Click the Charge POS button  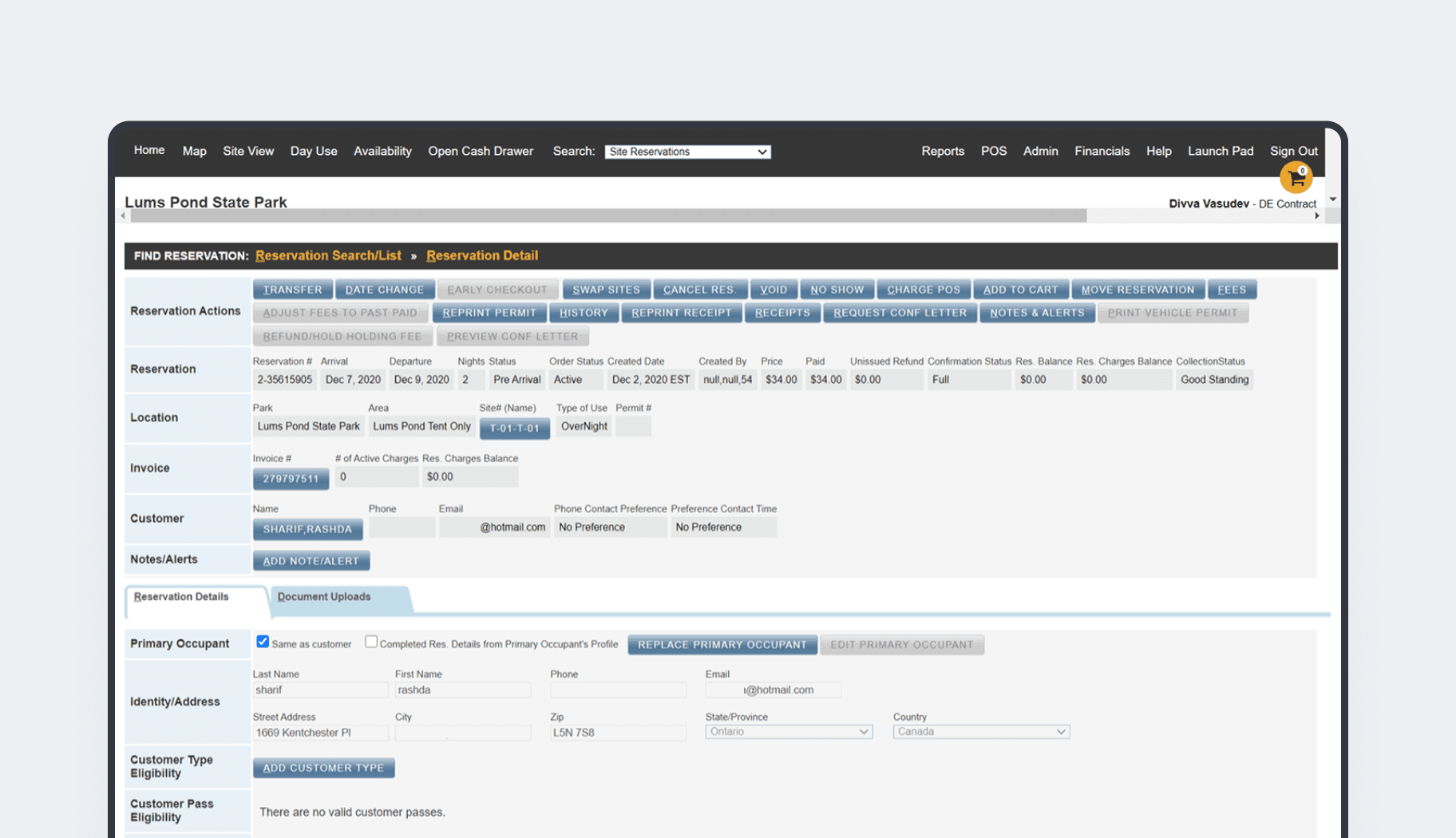coord(924,290)
